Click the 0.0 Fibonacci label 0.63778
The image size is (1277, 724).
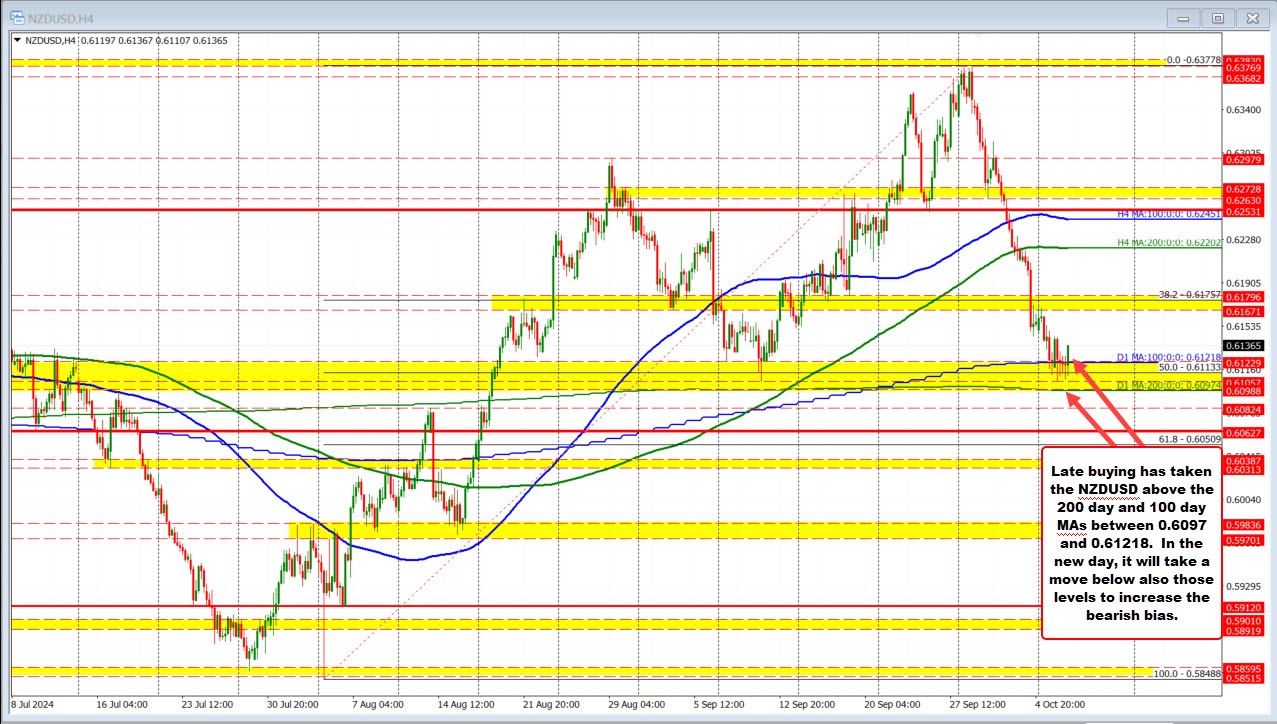(x=1194, y=60)
